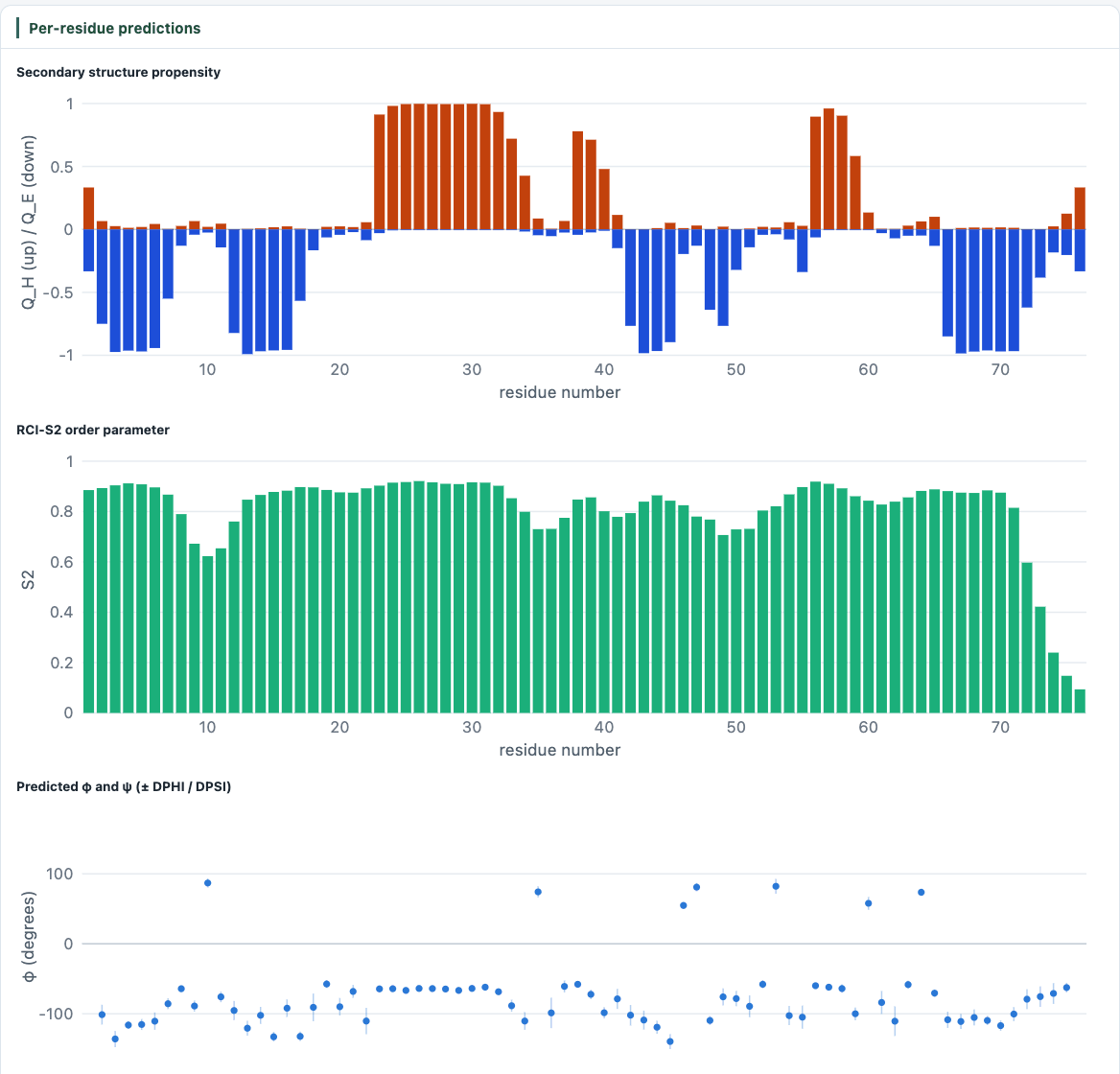The height and width of the screenshot is (1074, 1120).
Task: Click x-axis tick "70" of the secondary structure chart
Action: (1000, 369)
